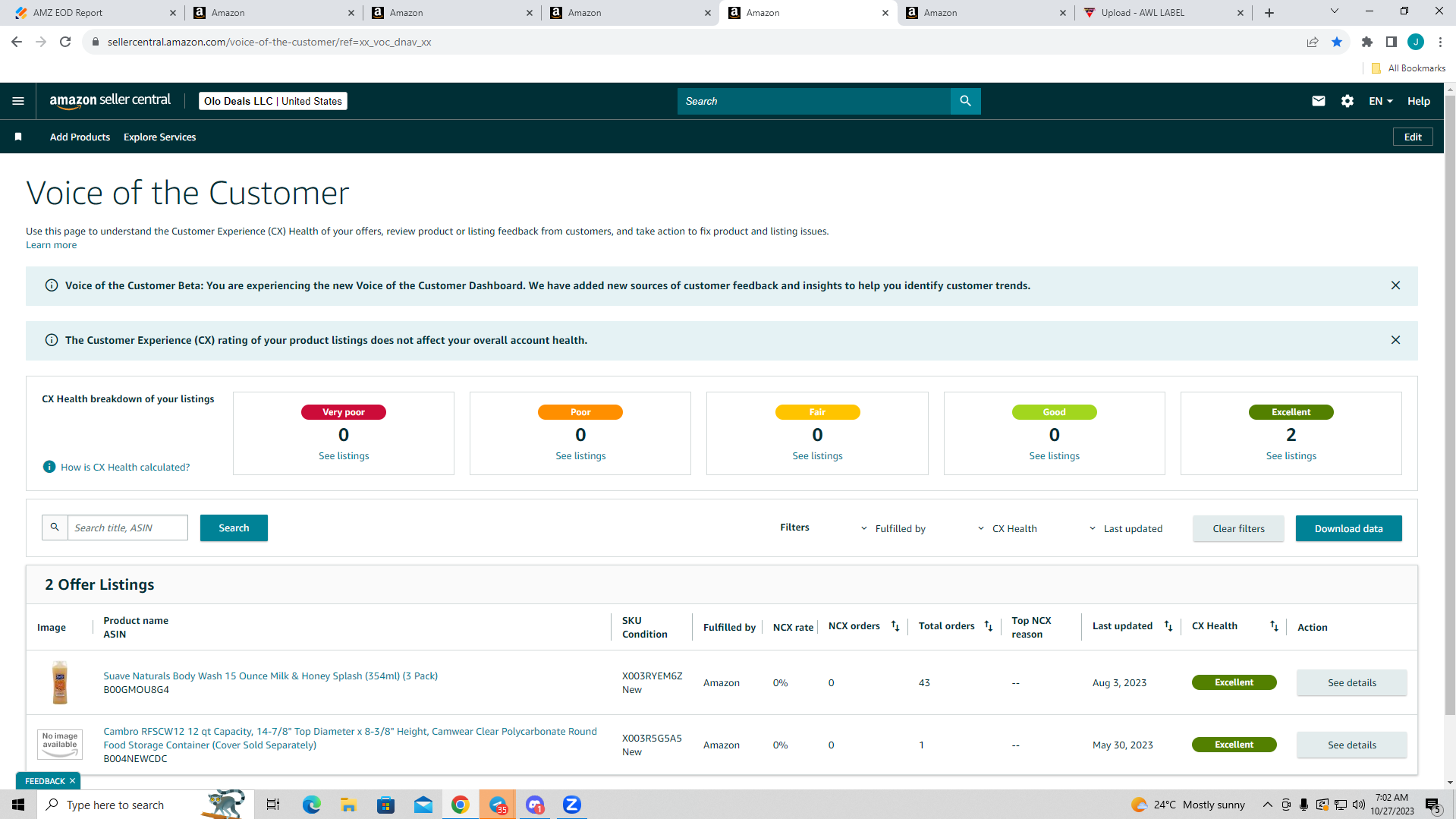
Task: Sort by Total orders column arrows
Action: (989, 626)
